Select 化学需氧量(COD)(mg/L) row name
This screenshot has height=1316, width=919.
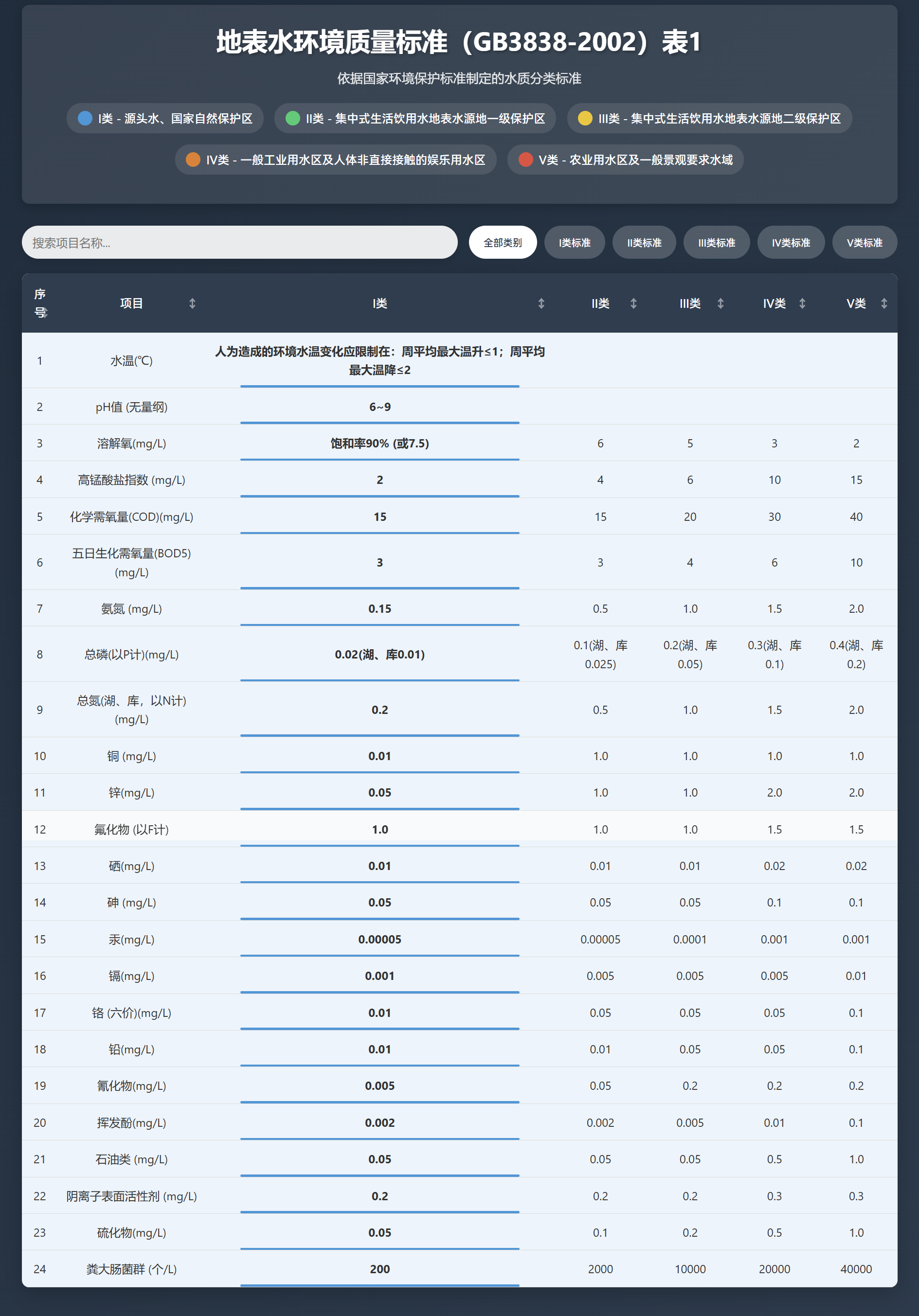click(131, 516)
